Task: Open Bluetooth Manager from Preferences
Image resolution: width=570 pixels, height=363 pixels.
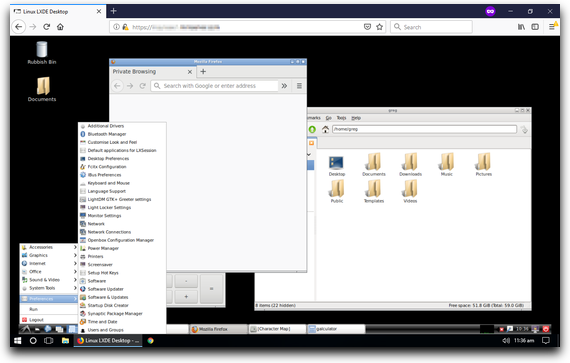Action: [x=122, y=134]
